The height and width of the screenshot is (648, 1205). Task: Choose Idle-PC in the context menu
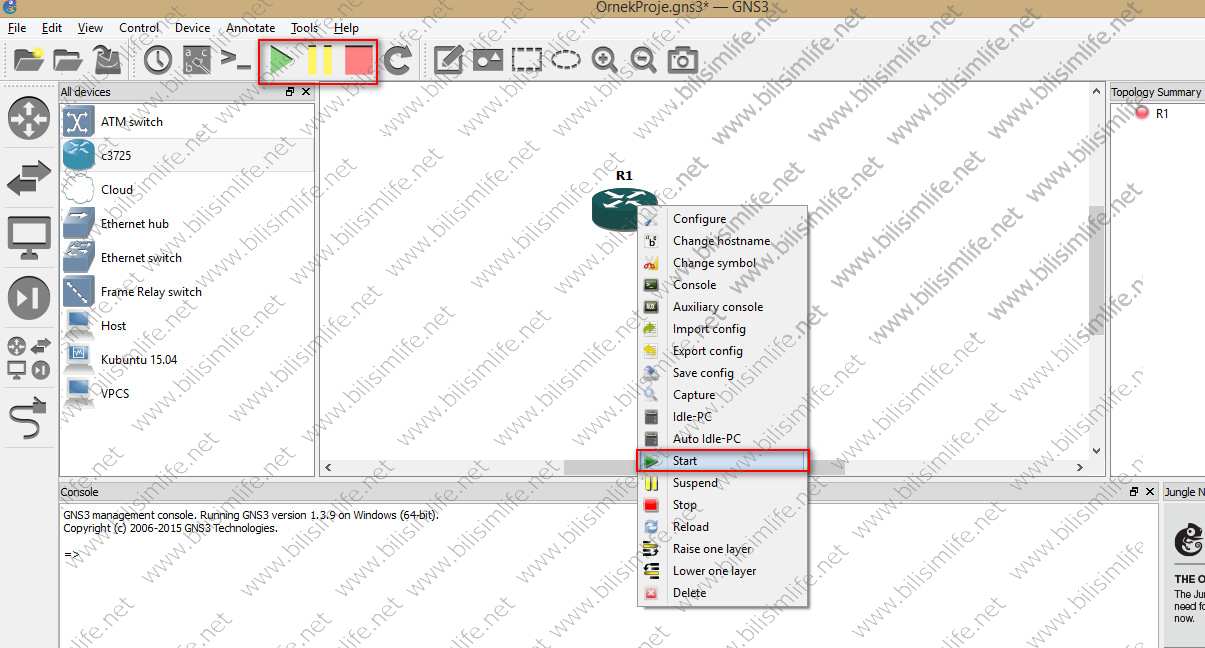(722, 417)
